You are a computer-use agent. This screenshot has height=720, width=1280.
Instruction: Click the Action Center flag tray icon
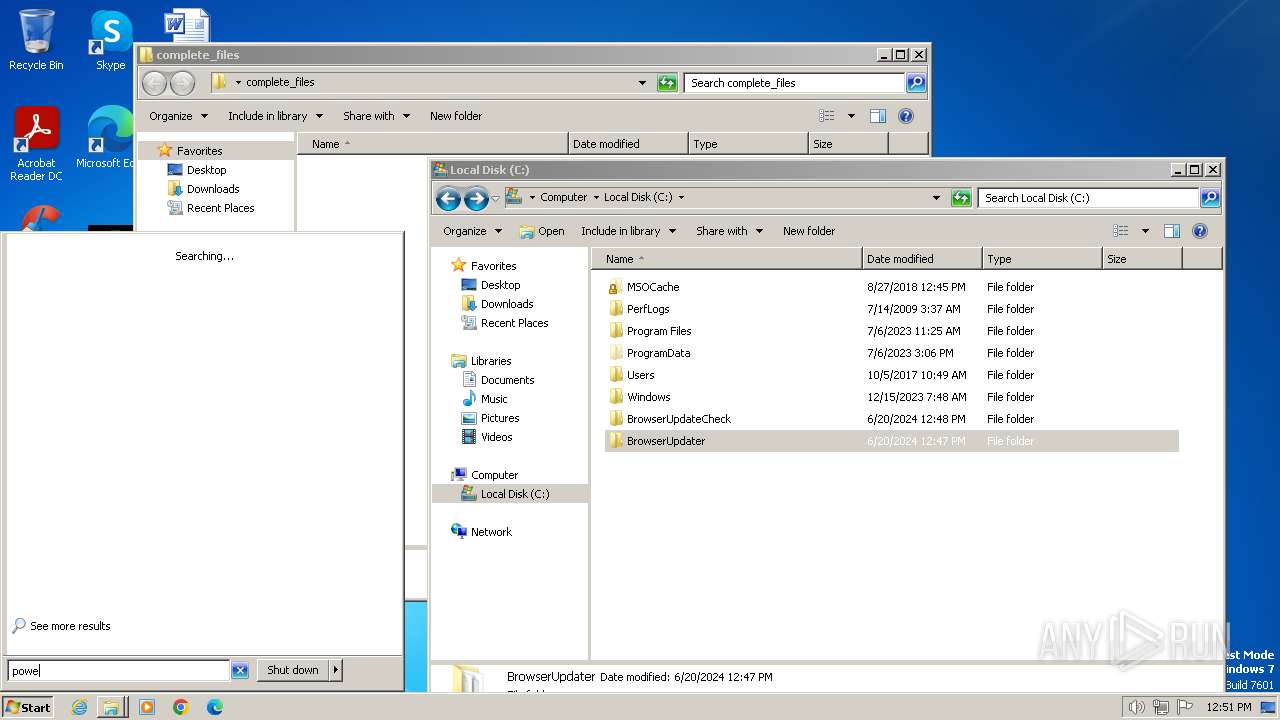click(1185, 707)
